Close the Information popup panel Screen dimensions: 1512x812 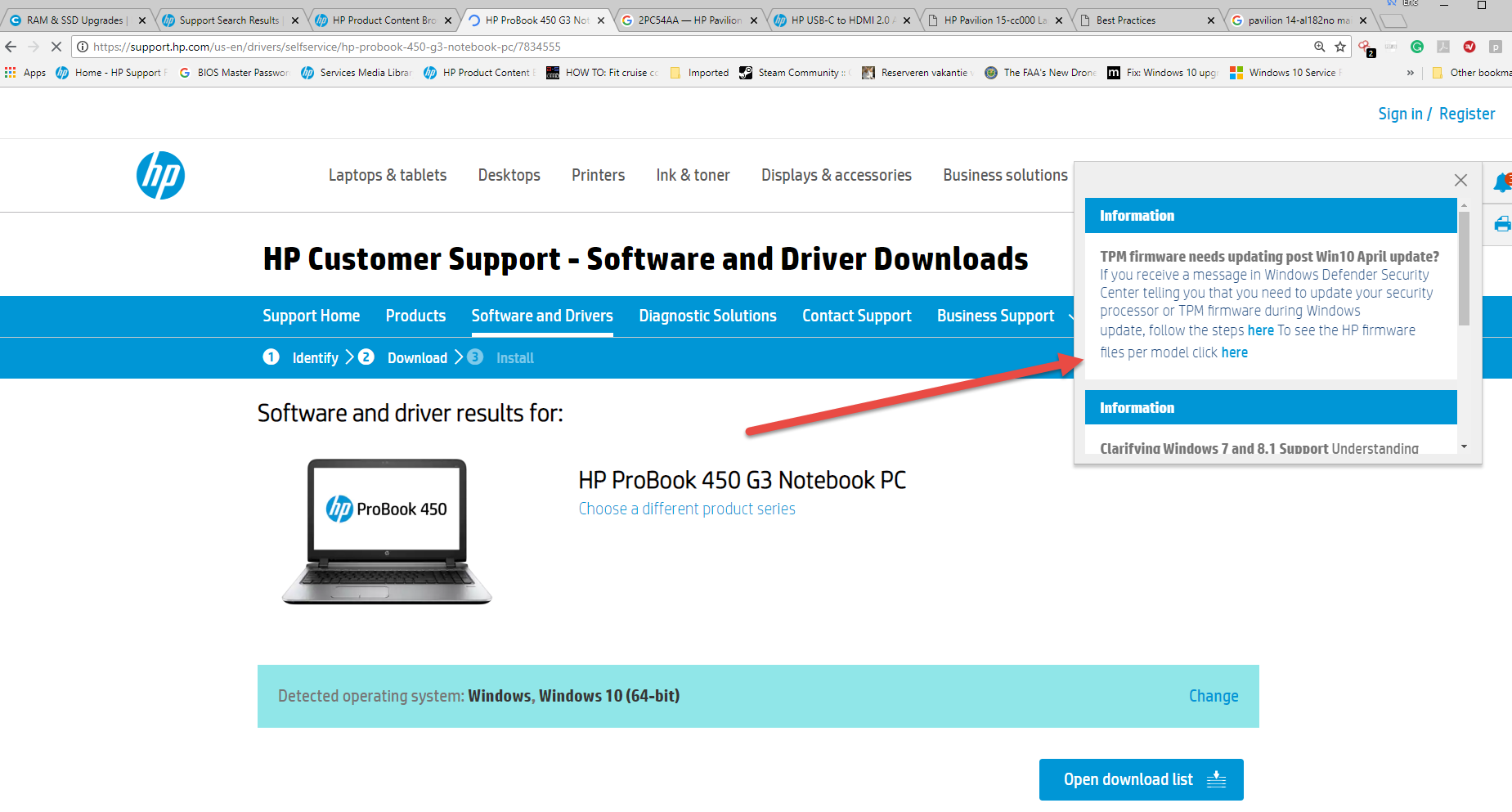click(x=1460, y=180)
